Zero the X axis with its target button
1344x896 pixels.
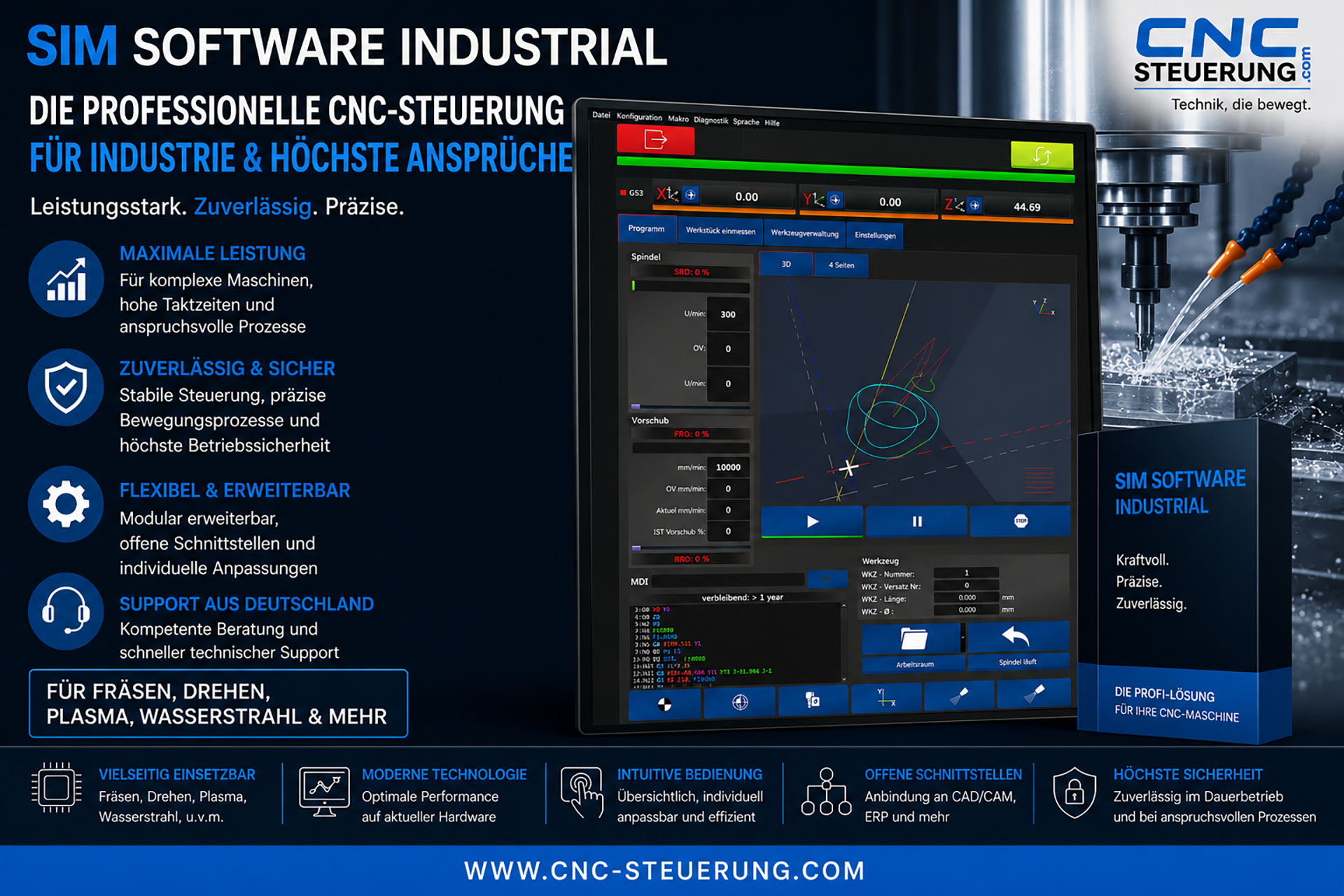[690, 195]
